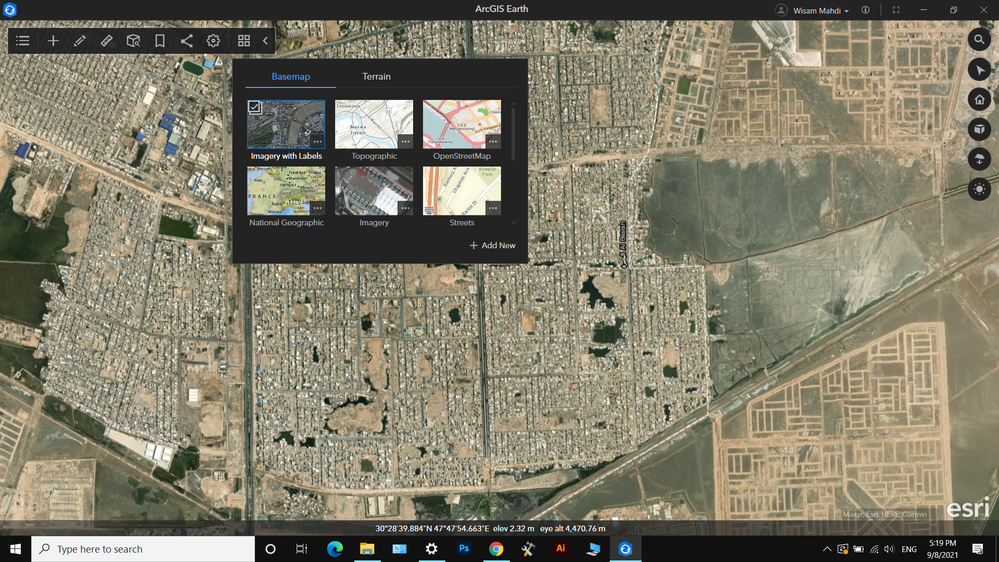Go to Home view button

979,99
